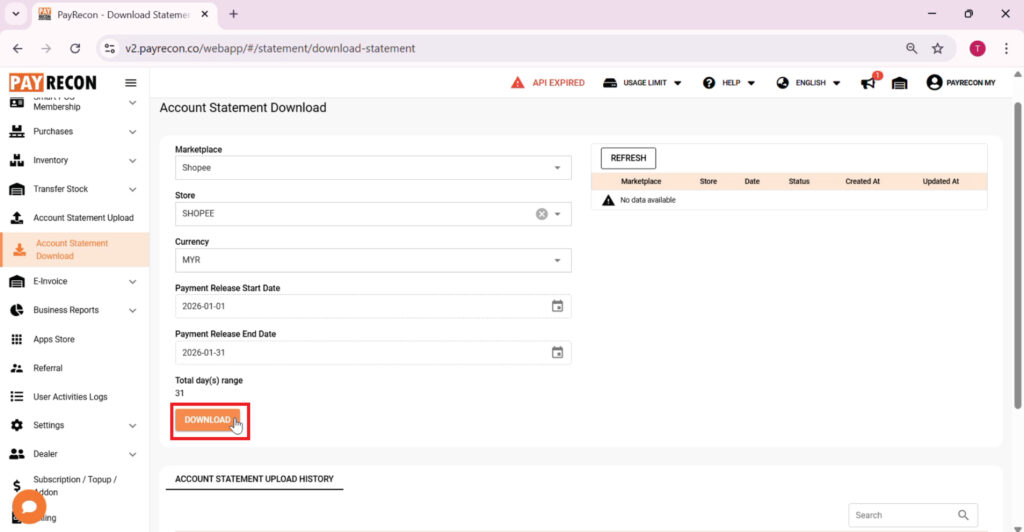Click the browser address bar URL
1024x532 pixels.
270,48
